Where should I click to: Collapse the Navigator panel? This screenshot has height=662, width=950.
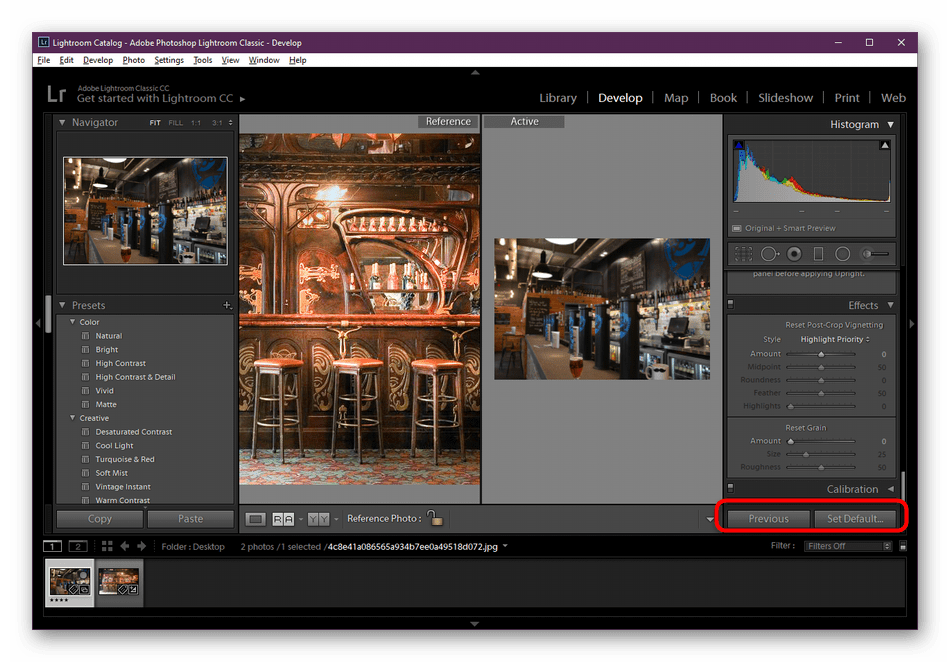(62, 122)
